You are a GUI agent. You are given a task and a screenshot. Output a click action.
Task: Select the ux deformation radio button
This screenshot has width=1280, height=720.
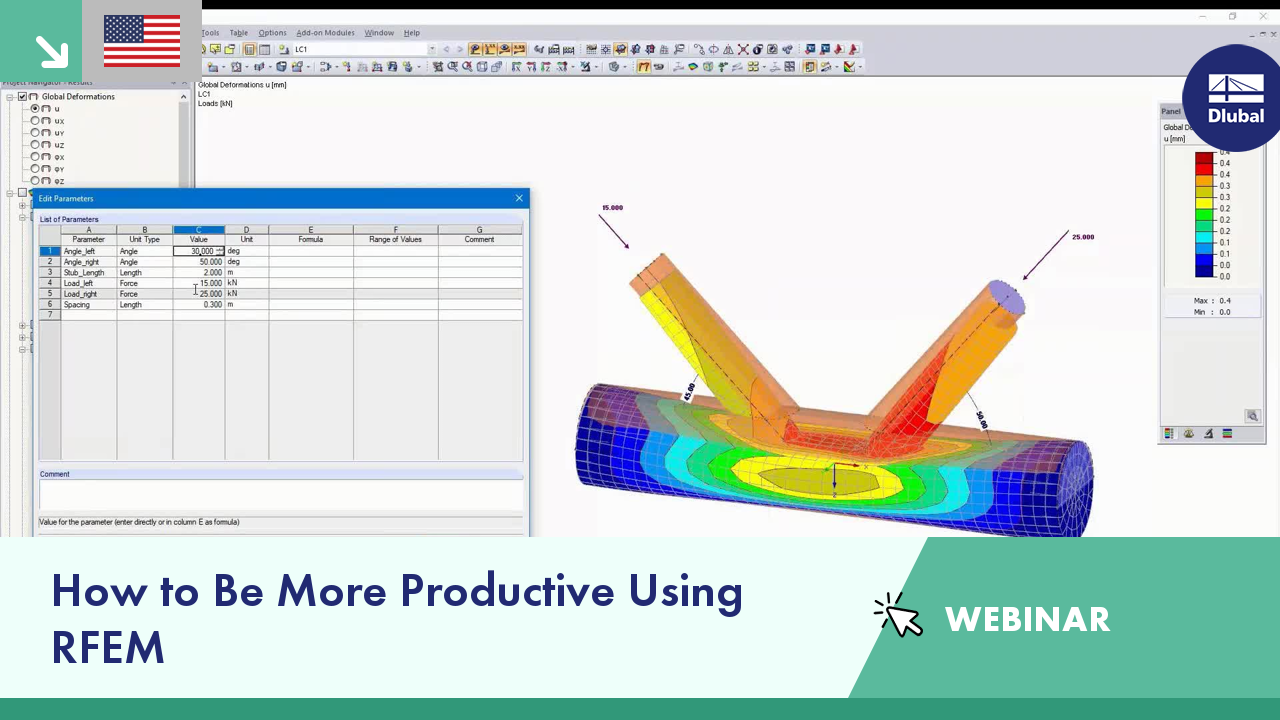click(36, 120)
